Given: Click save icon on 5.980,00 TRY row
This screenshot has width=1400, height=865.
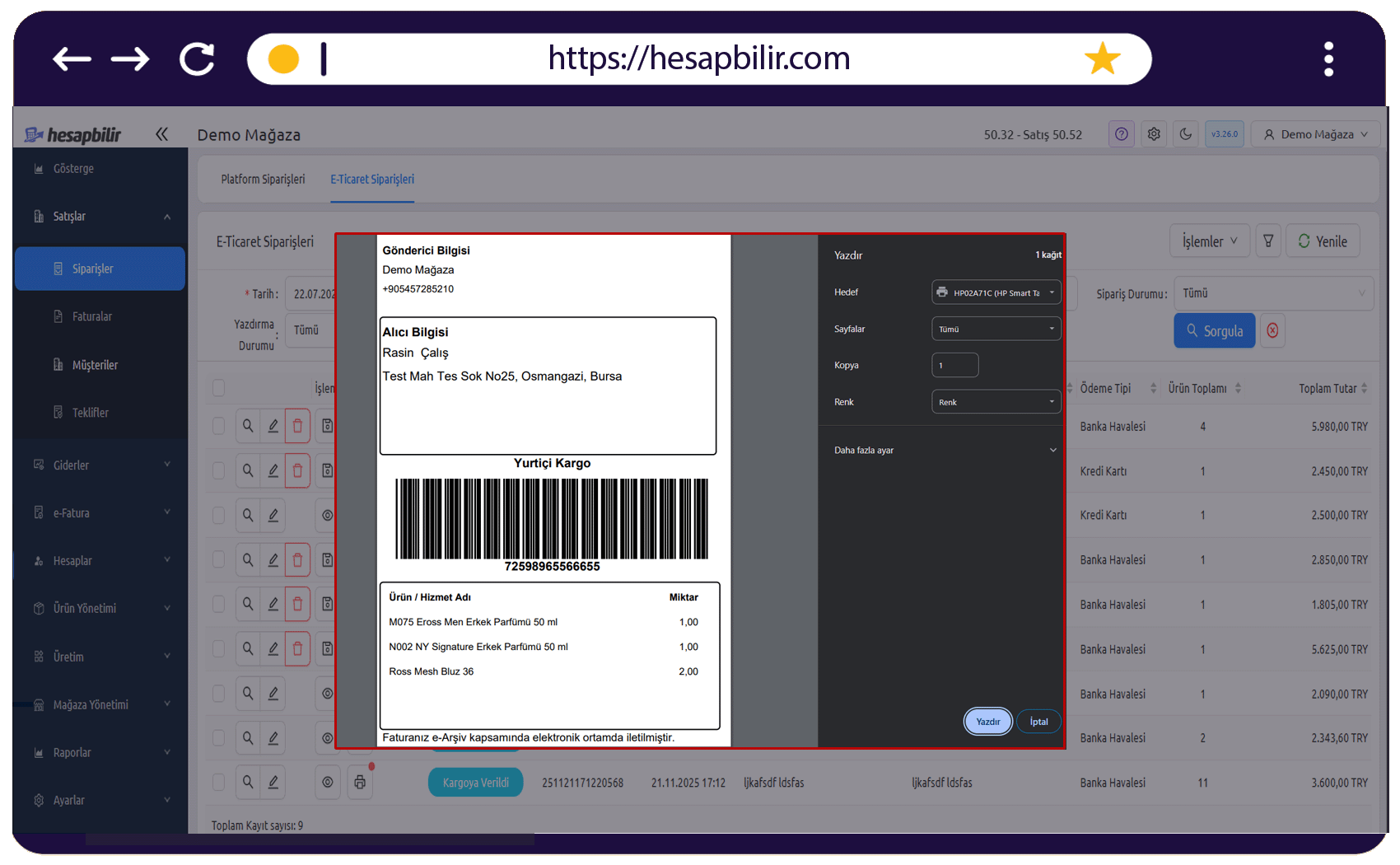Looking at the screenshot, I should coord(327,426).
